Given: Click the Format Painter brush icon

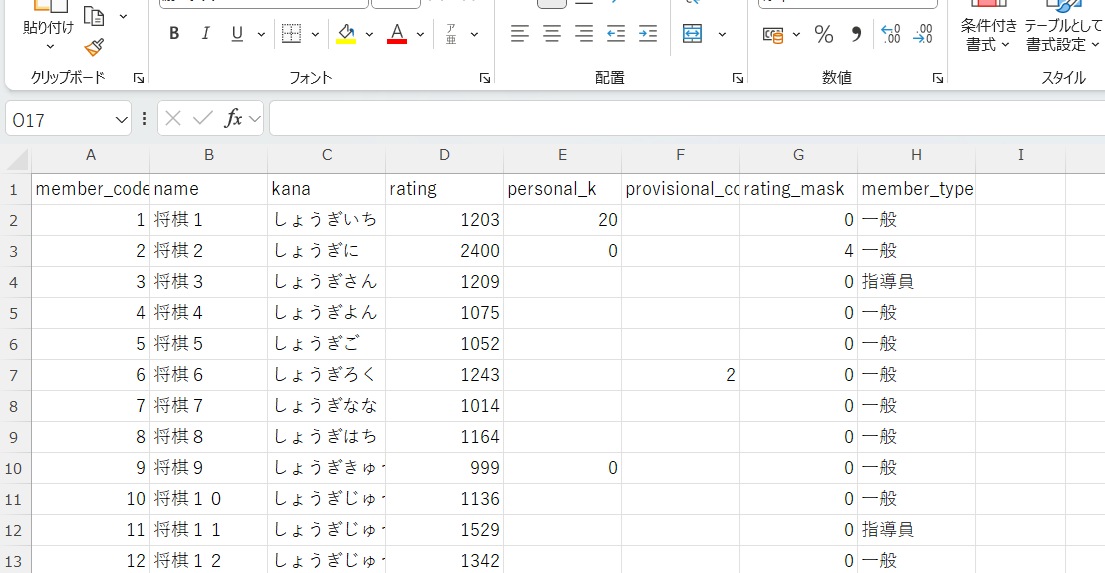Looking at the screenshot, I should point(94,47).
